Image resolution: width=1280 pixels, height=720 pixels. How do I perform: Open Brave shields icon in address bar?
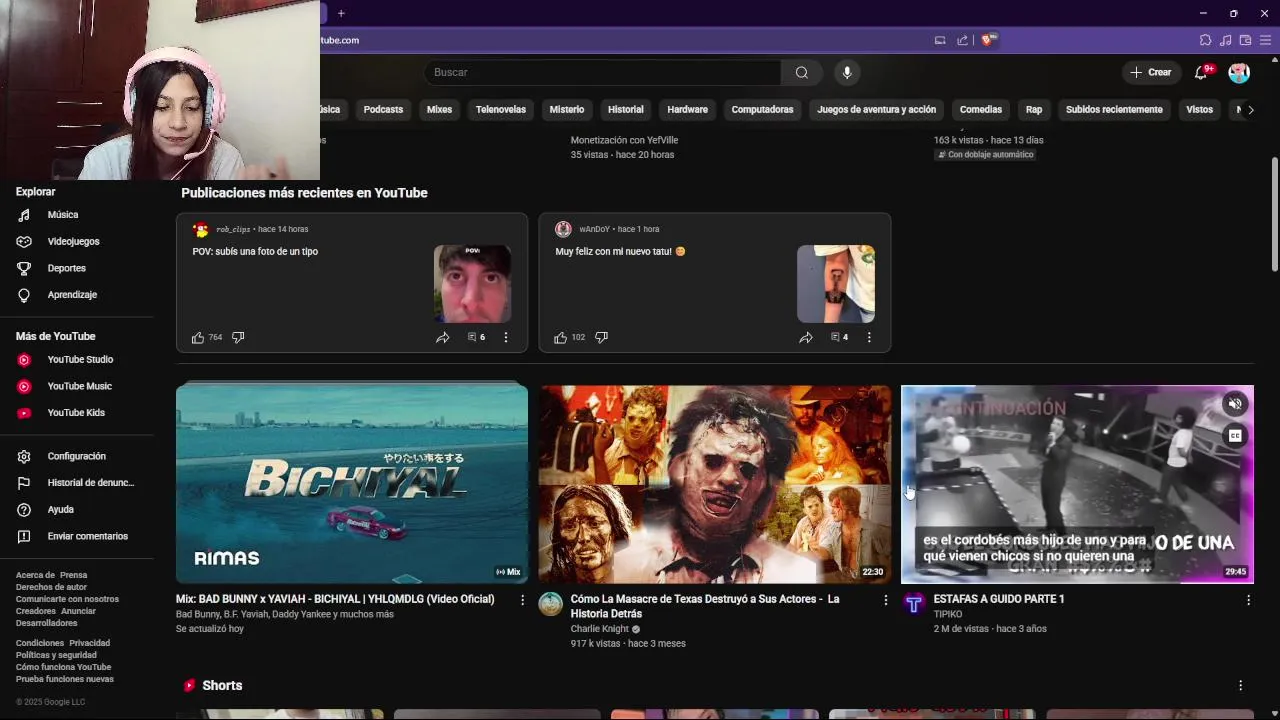tap(988, 40)
